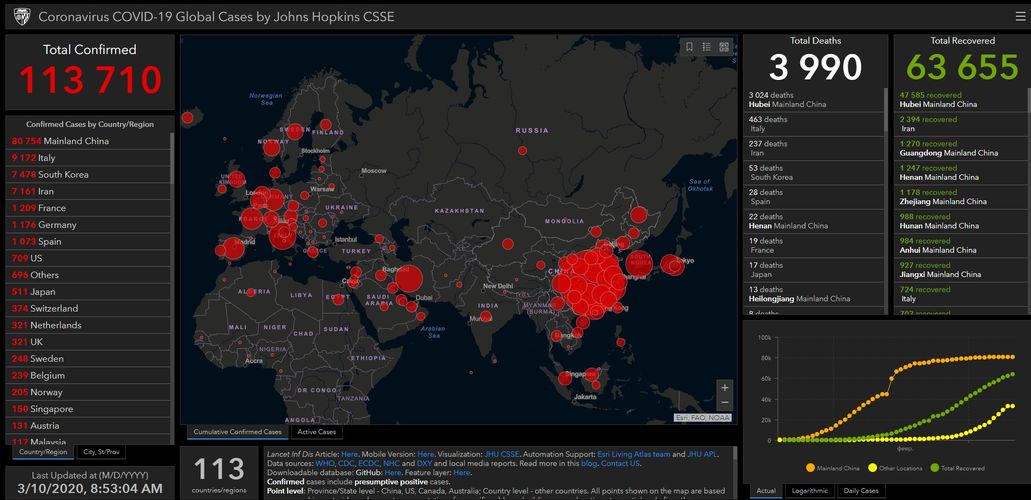
Task: Zoom out on the map with minus button
Action: [724, 403]
